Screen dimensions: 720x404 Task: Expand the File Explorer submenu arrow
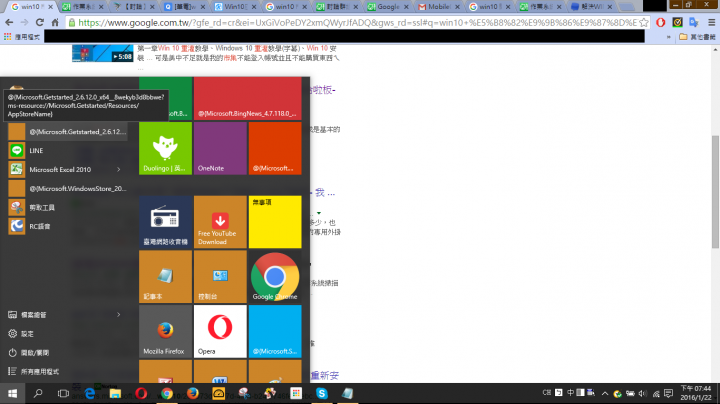[x=118, y=314]
